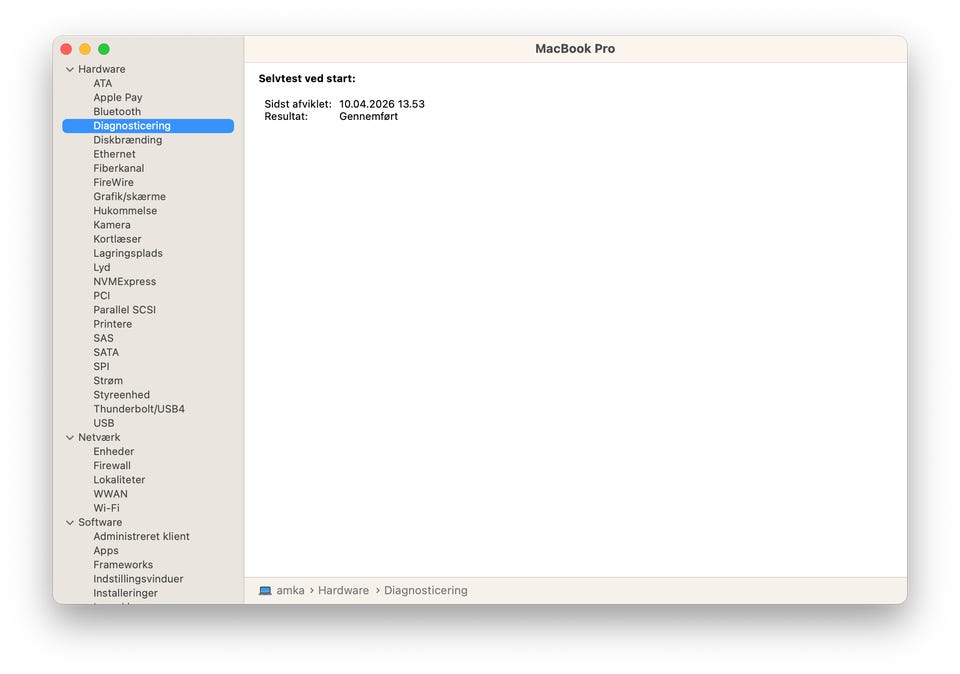Select Apple Pay in the sidebar
The image size is (960, 674).
coord(118,97)
